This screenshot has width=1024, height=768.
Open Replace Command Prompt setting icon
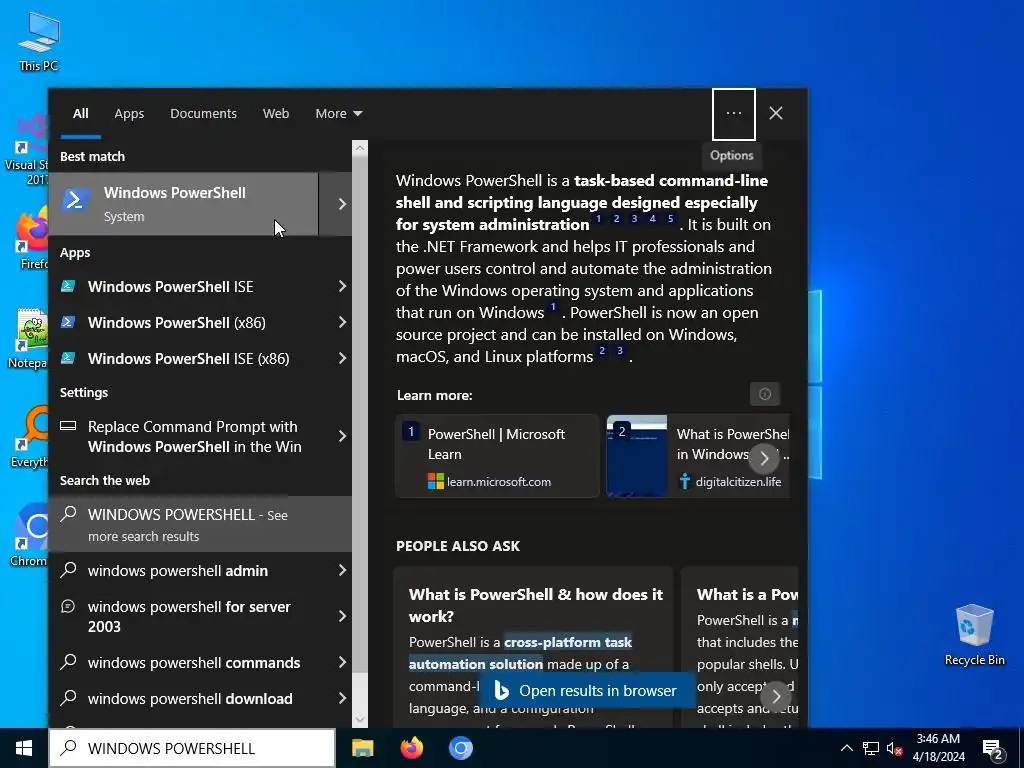pos(68,426)
